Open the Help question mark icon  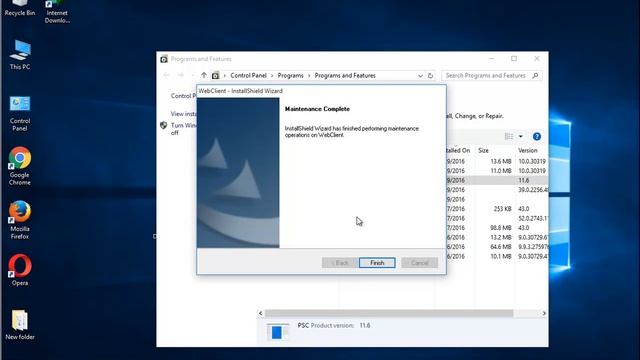pos(537,136)
